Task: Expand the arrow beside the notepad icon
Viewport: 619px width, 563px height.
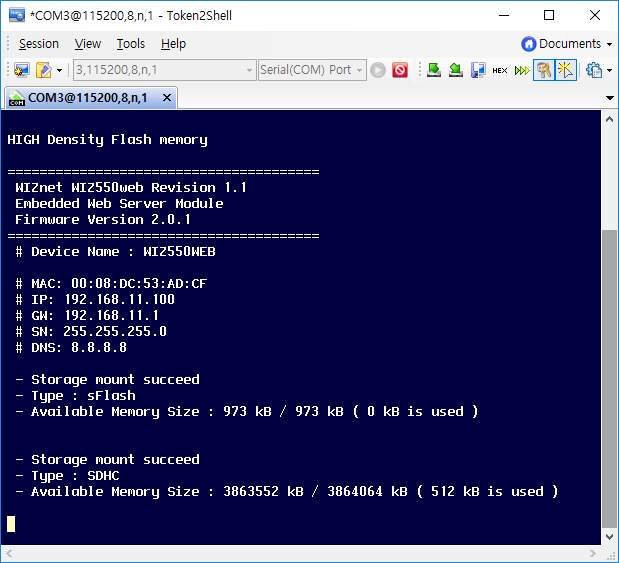Action: [x=59, y=71]
